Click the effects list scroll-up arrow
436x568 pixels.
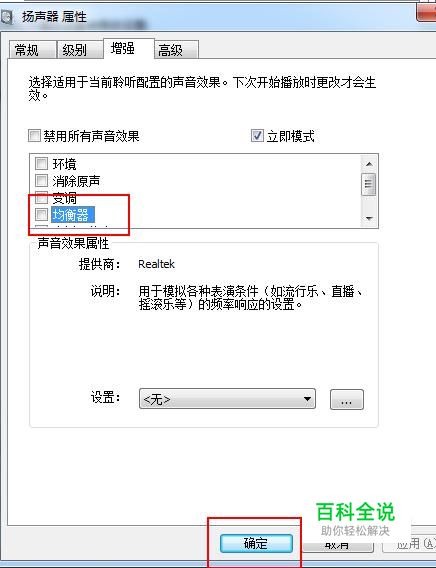tap(369, 164)
